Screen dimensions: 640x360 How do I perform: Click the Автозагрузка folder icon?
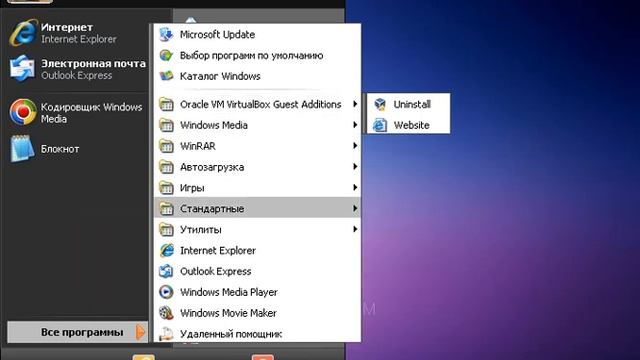pos(166,167)
